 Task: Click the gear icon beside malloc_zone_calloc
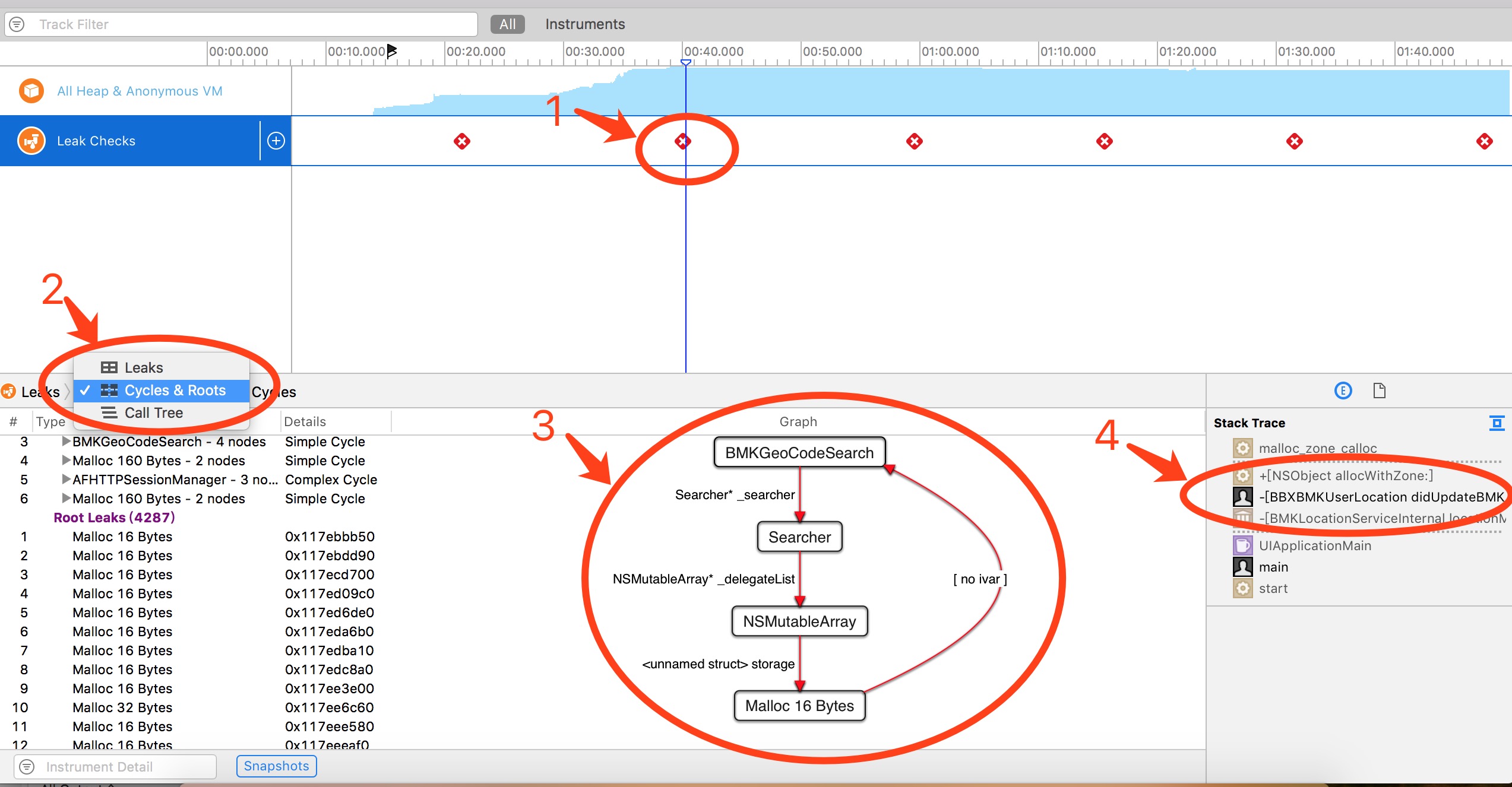[x=1242, y=448]
